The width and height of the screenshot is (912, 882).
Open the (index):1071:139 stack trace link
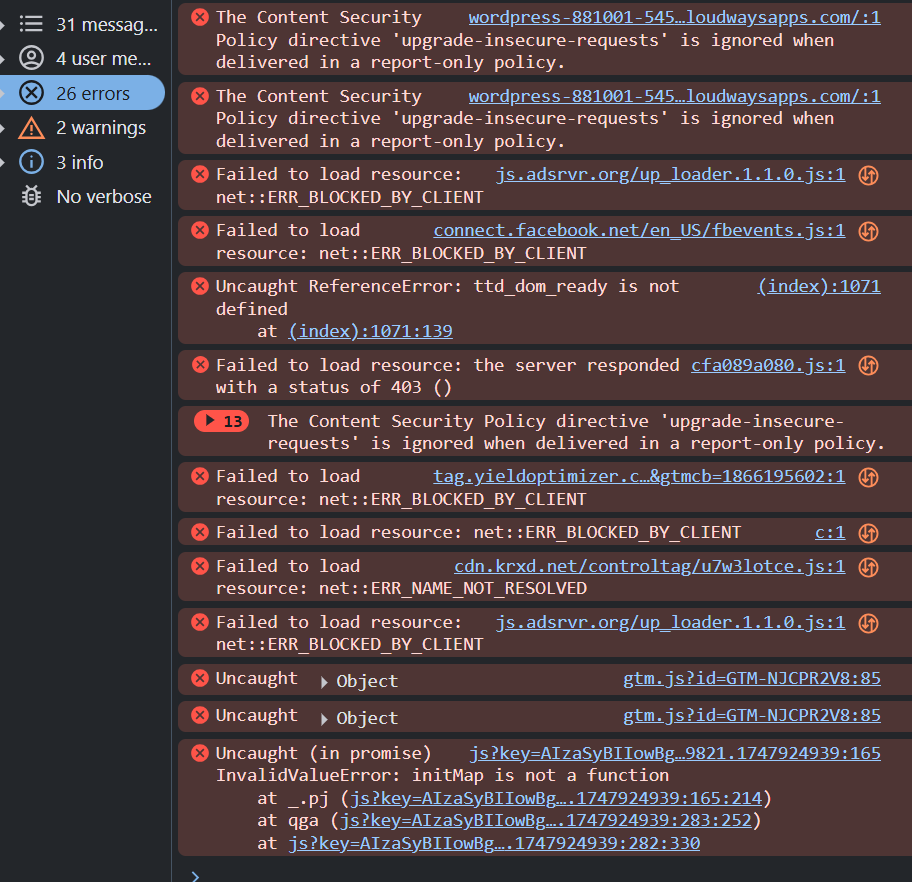pyautogui.click(x=370, y=331)
